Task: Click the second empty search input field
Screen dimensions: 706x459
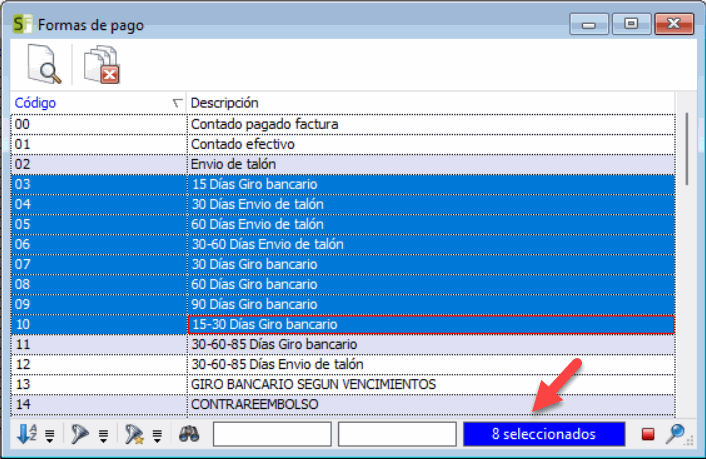Action: coord(397,434)
